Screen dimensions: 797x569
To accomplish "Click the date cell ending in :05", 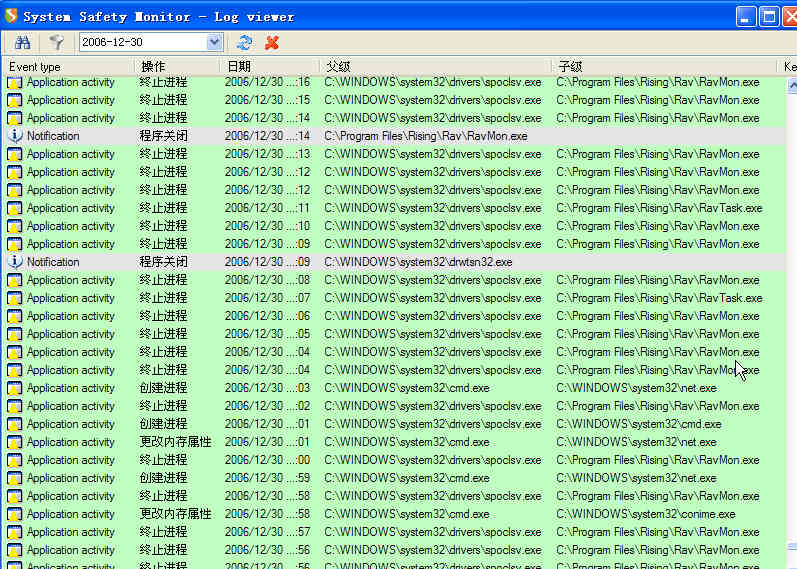I will (x=267, y=334).
